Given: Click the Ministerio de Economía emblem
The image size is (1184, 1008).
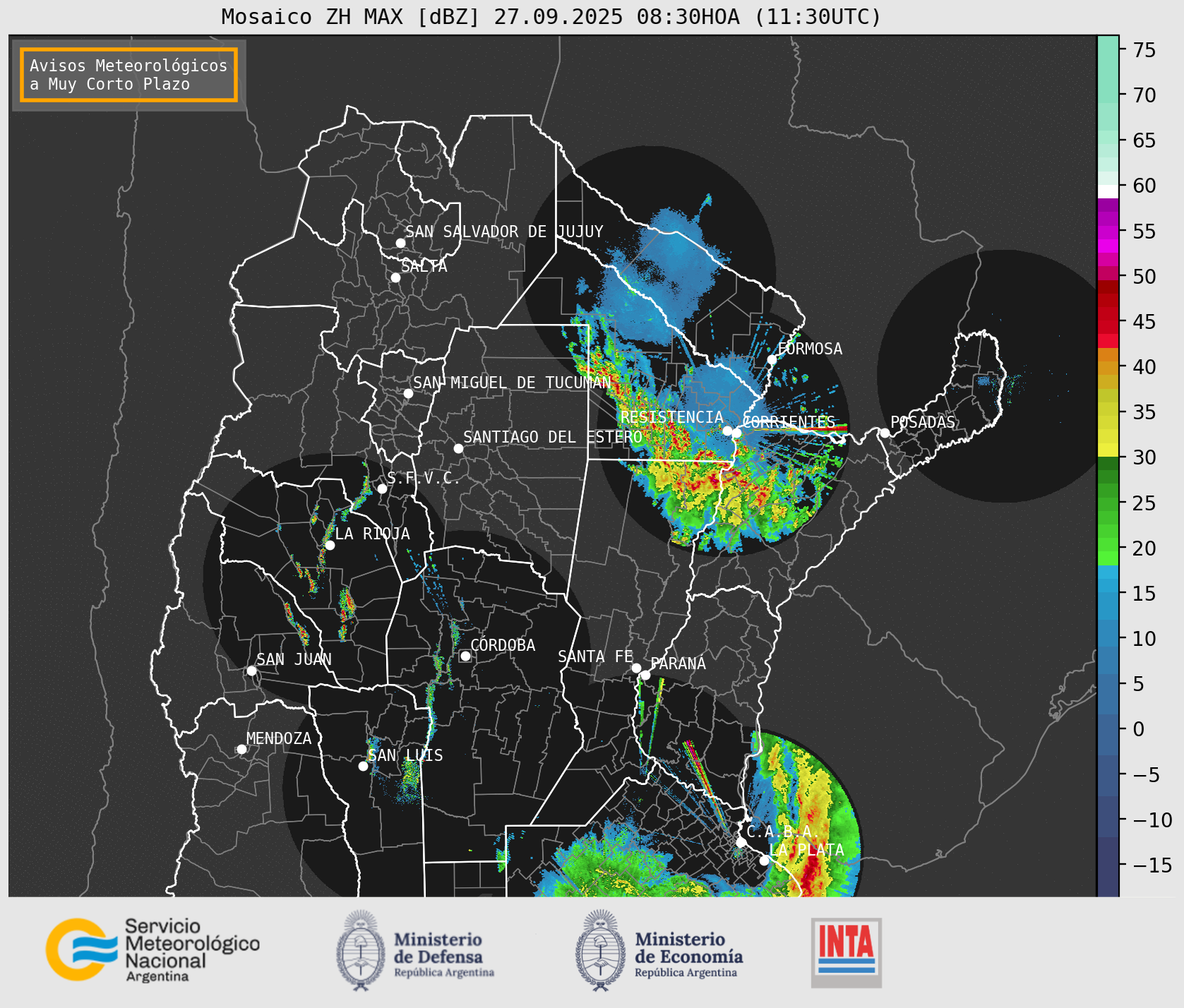Looking at the screenshot, I should tap(602, 950).
